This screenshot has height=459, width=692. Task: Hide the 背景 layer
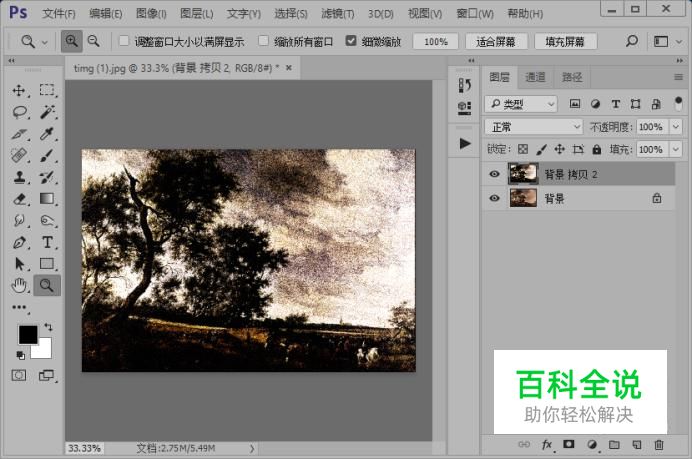click(494, 198)
